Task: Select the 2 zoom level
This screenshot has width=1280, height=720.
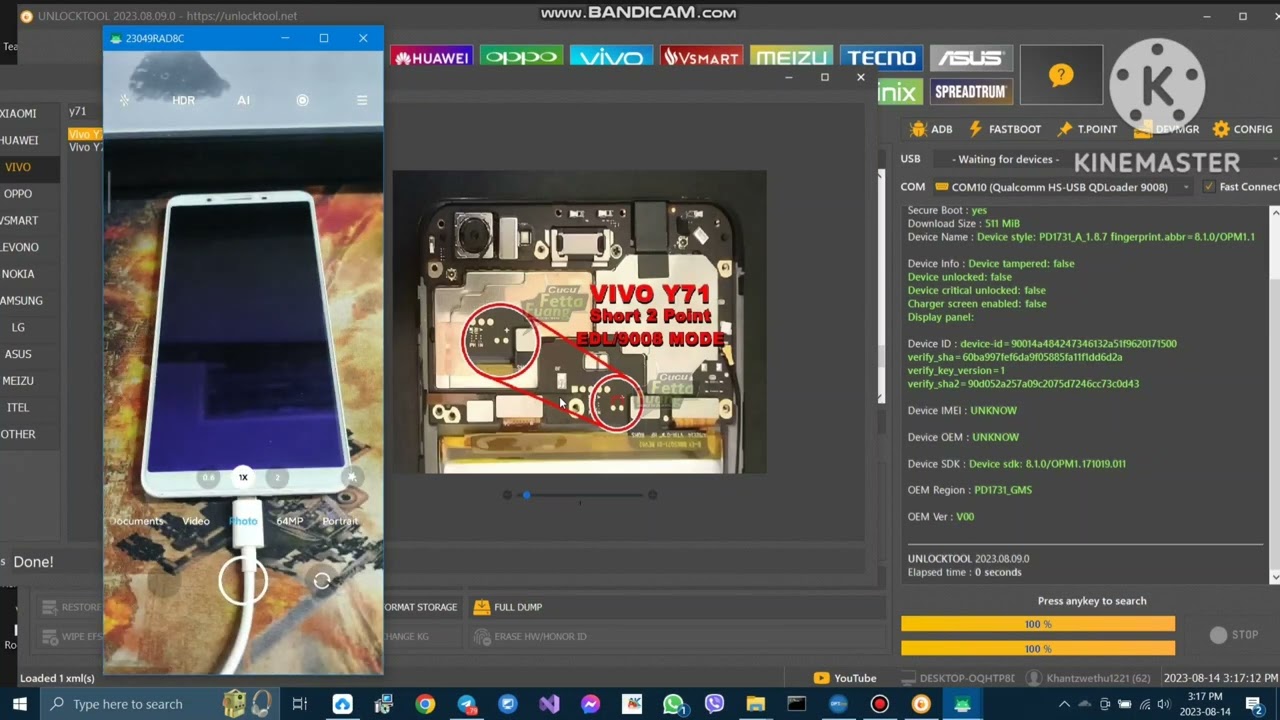Action: [277, 477]
